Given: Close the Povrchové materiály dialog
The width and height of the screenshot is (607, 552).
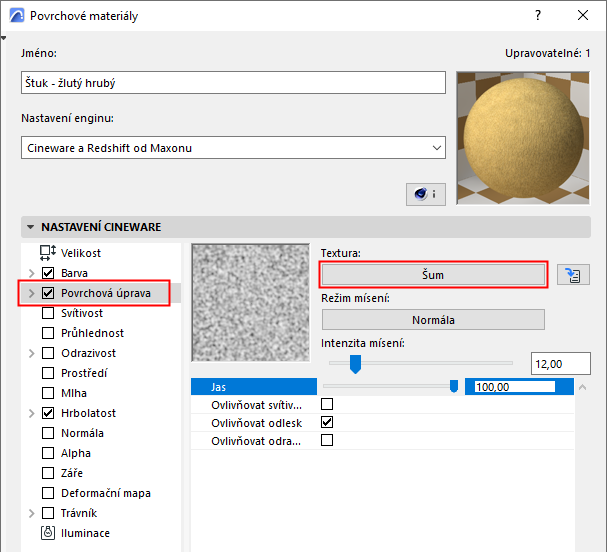Looking at the screenshot, I should click(583, 15).
